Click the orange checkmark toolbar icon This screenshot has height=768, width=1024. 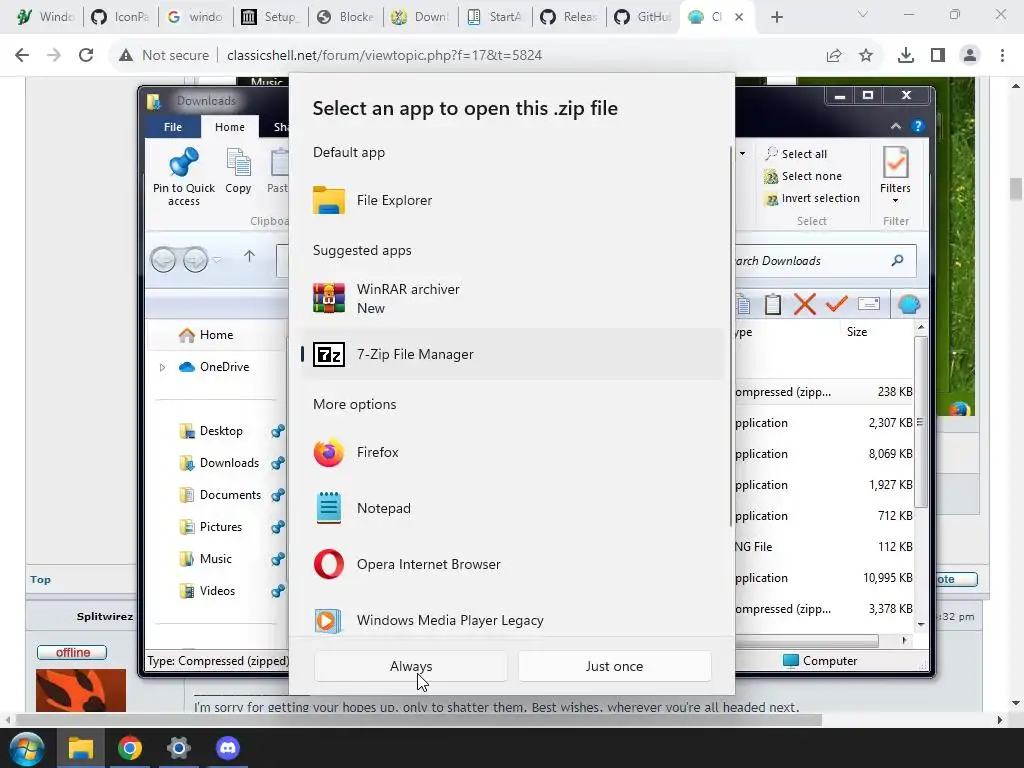click(837, 304)
